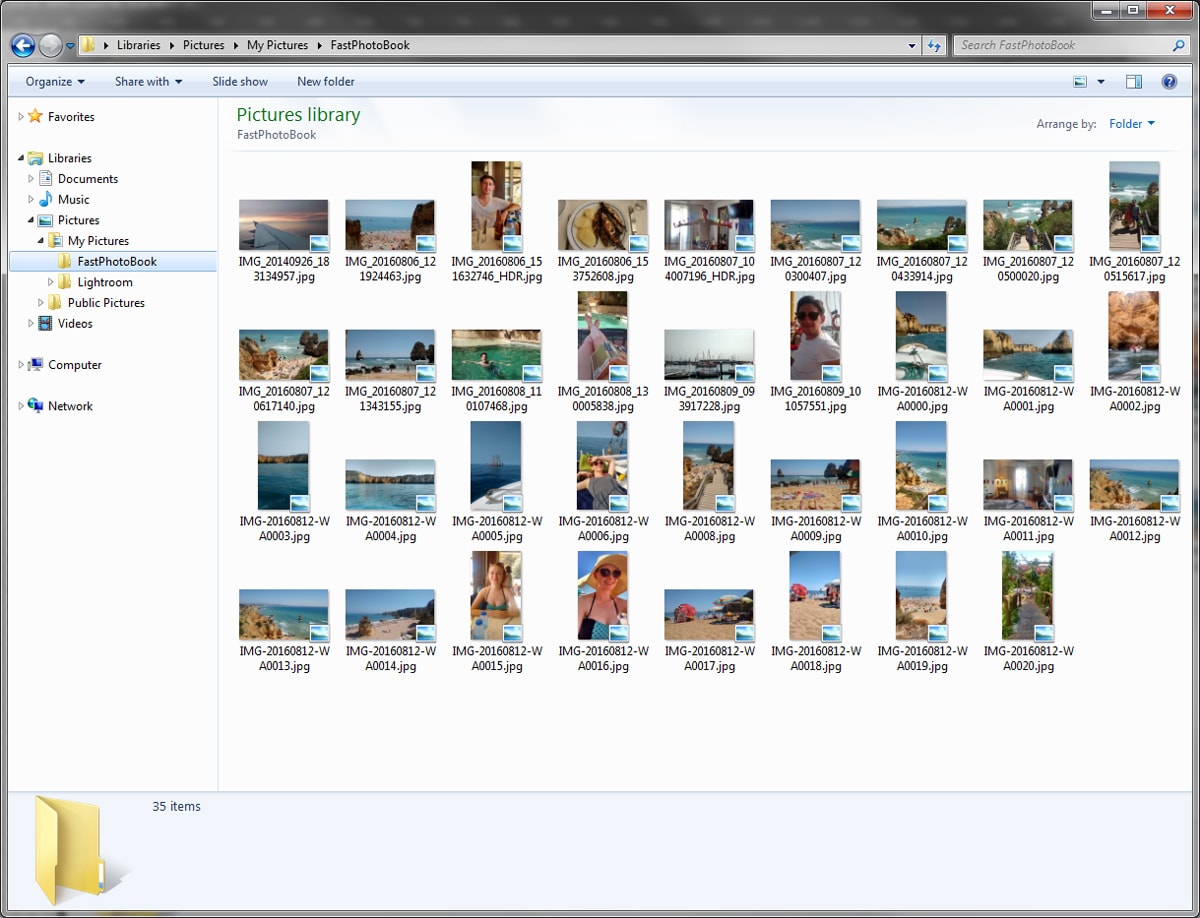Viewport: 1200px width, 918px height.
Task: Click the Computer icon in sidebar
Action: [x=35, y=365]
